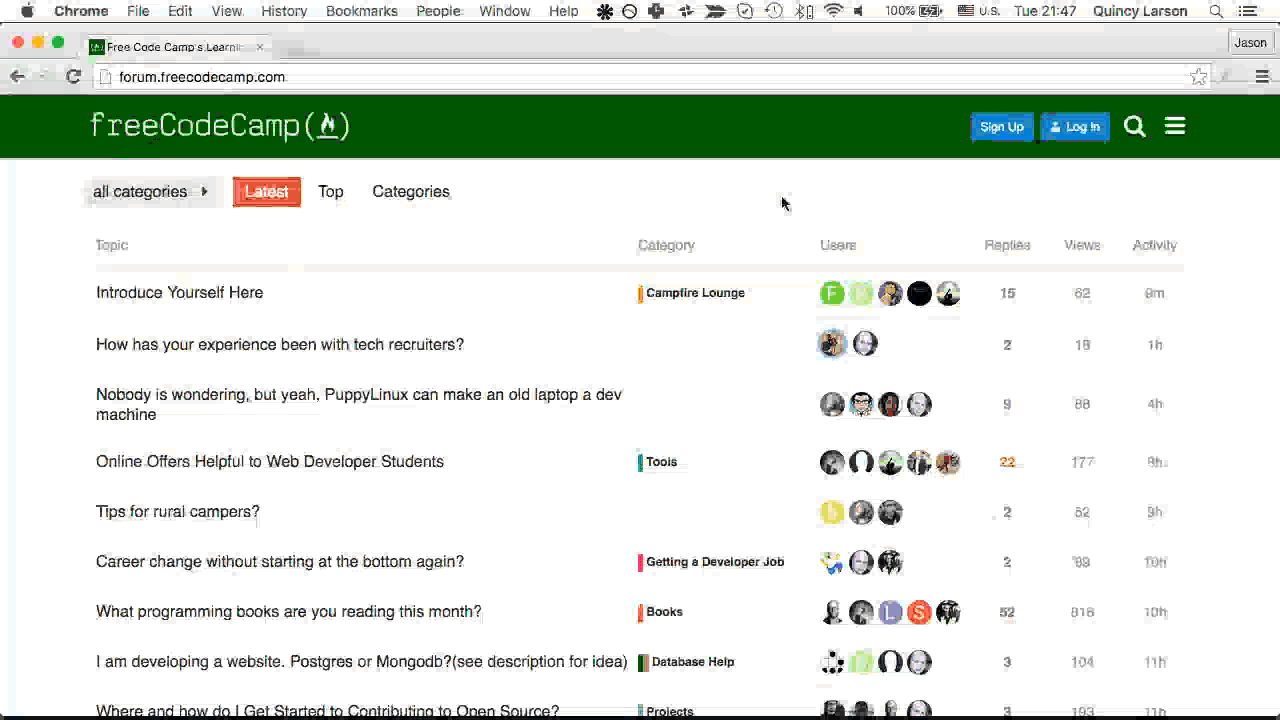
Task: Open the PuppyLinux old laptop topic
Action: click(x=359, y=404)
